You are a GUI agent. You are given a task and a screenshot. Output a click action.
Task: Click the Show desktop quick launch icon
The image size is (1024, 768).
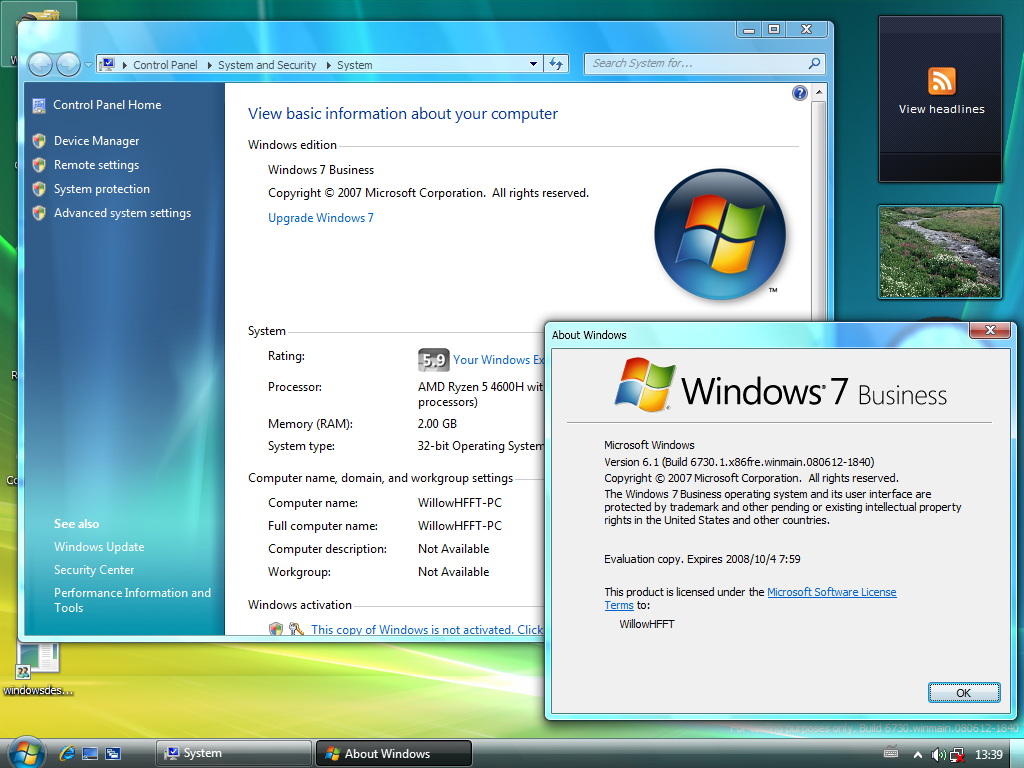coord(89,754)
